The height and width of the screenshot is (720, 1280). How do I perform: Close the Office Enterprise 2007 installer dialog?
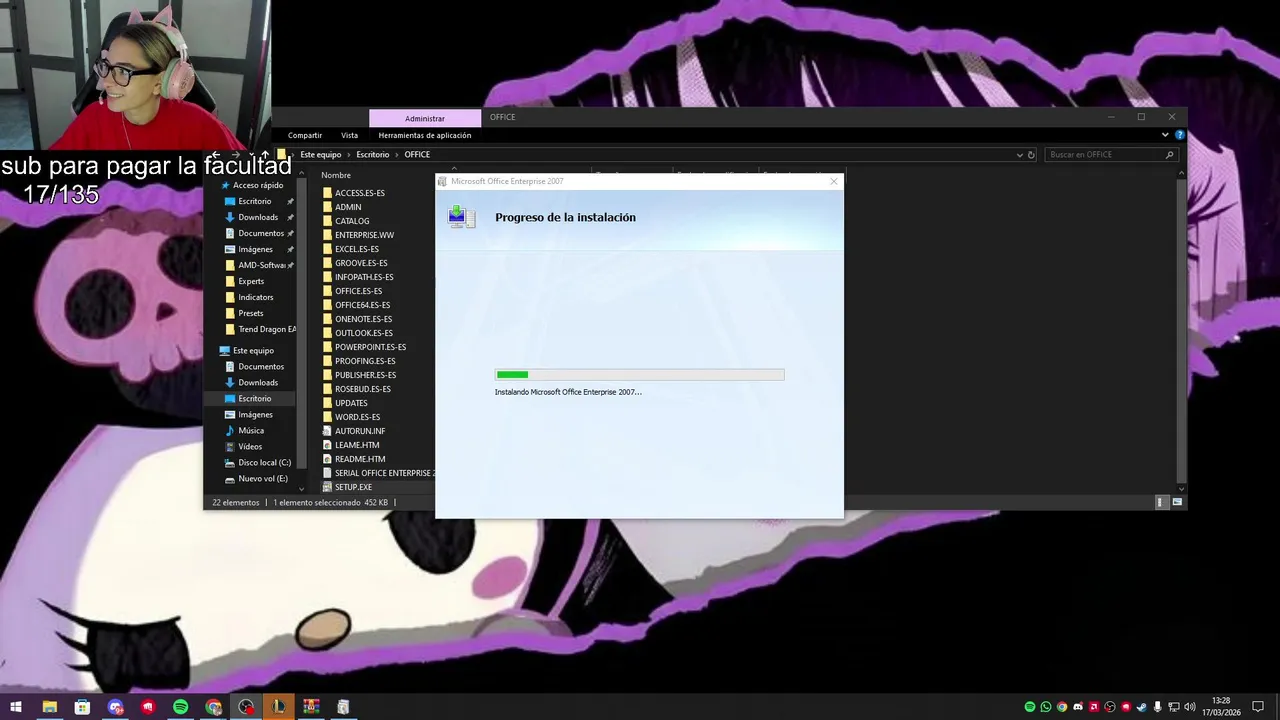click(833, 181)
